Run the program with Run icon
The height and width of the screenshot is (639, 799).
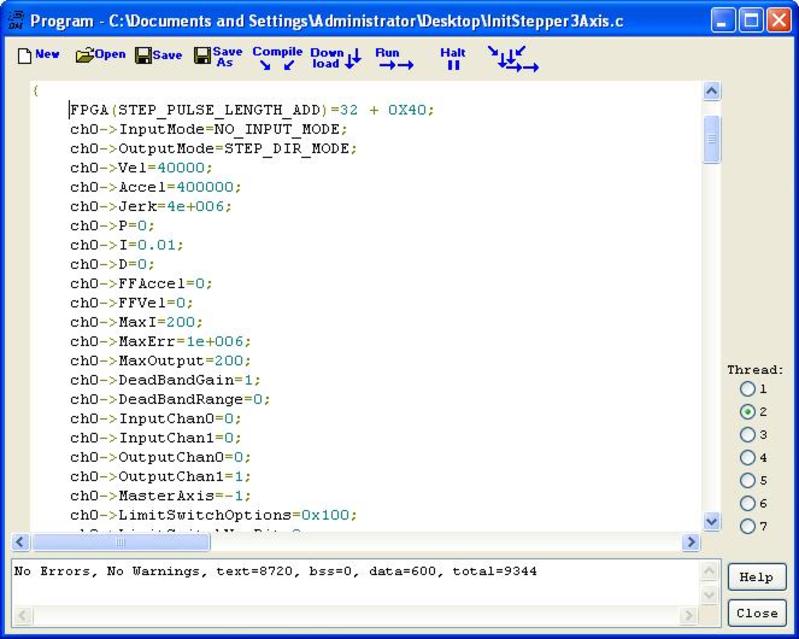tap(394, 58)
